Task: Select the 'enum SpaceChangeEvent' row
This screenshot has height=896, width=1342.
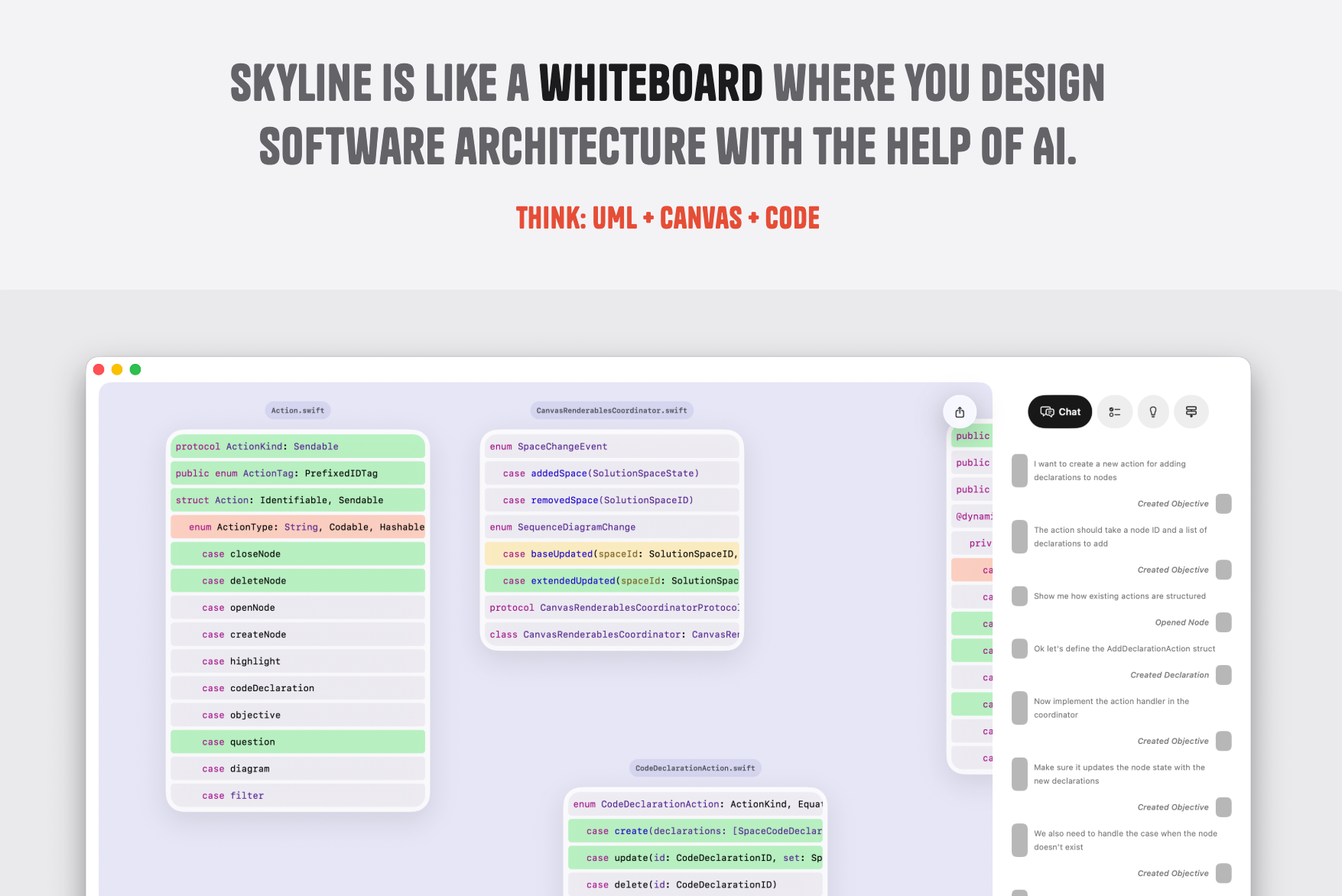Action: pyautogui.click(x=612, y=446)
